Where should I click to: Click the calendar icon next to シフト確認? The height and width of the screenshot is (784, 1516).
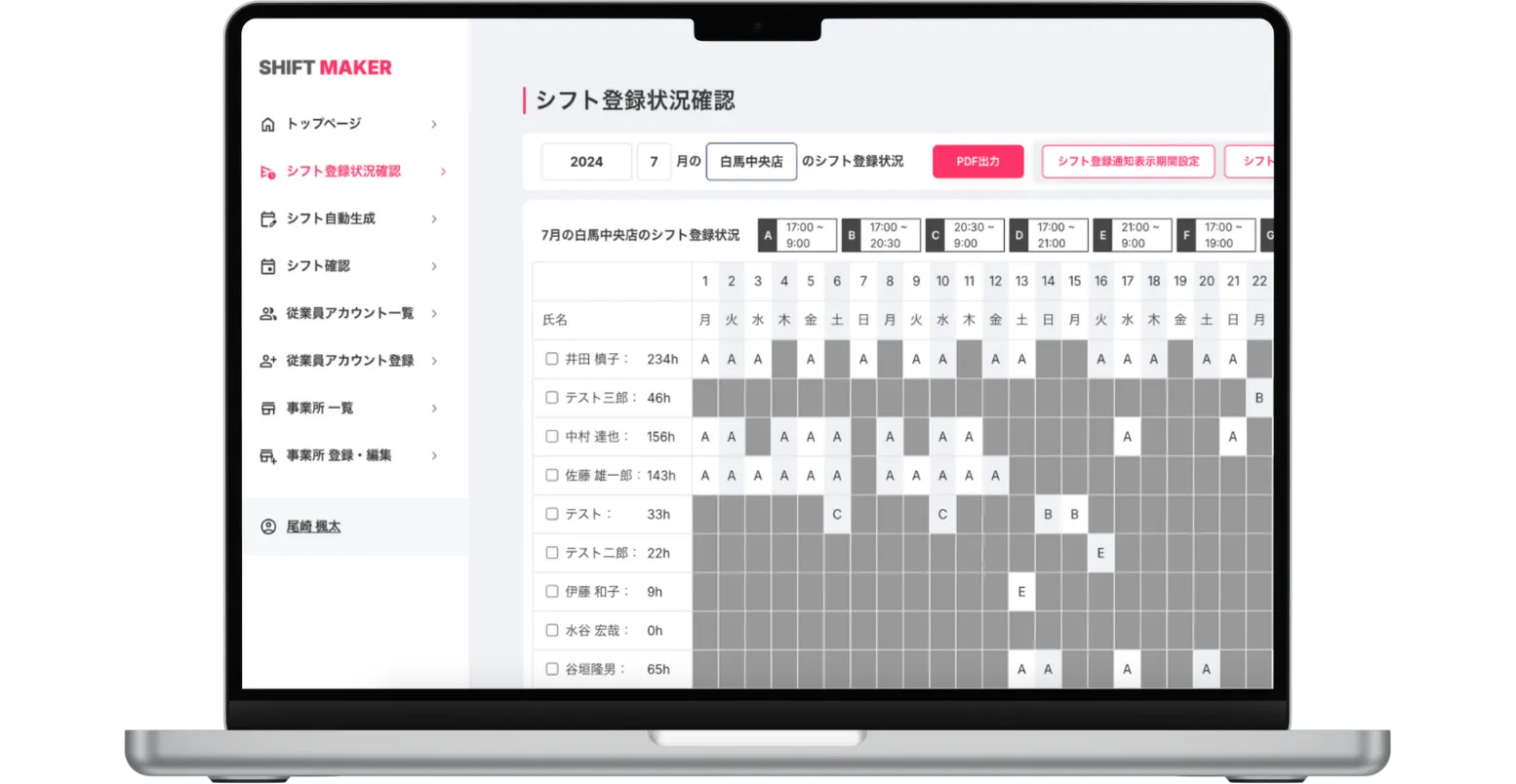[x=268, y=265]
